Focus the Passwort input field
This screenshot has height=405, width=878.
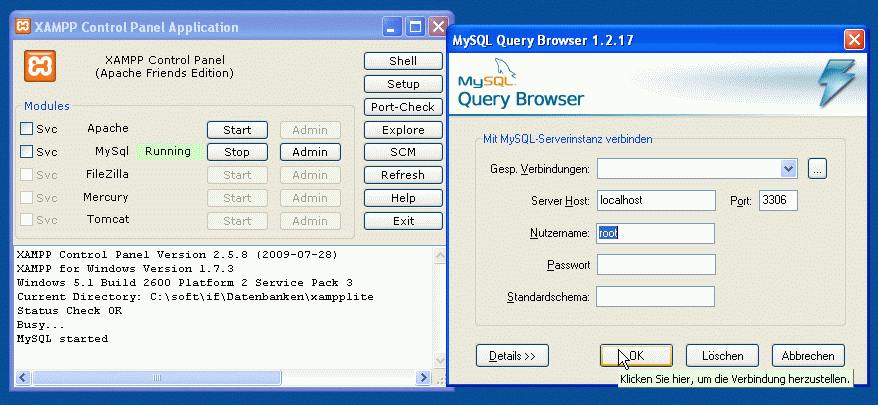[x=655, y=264]
